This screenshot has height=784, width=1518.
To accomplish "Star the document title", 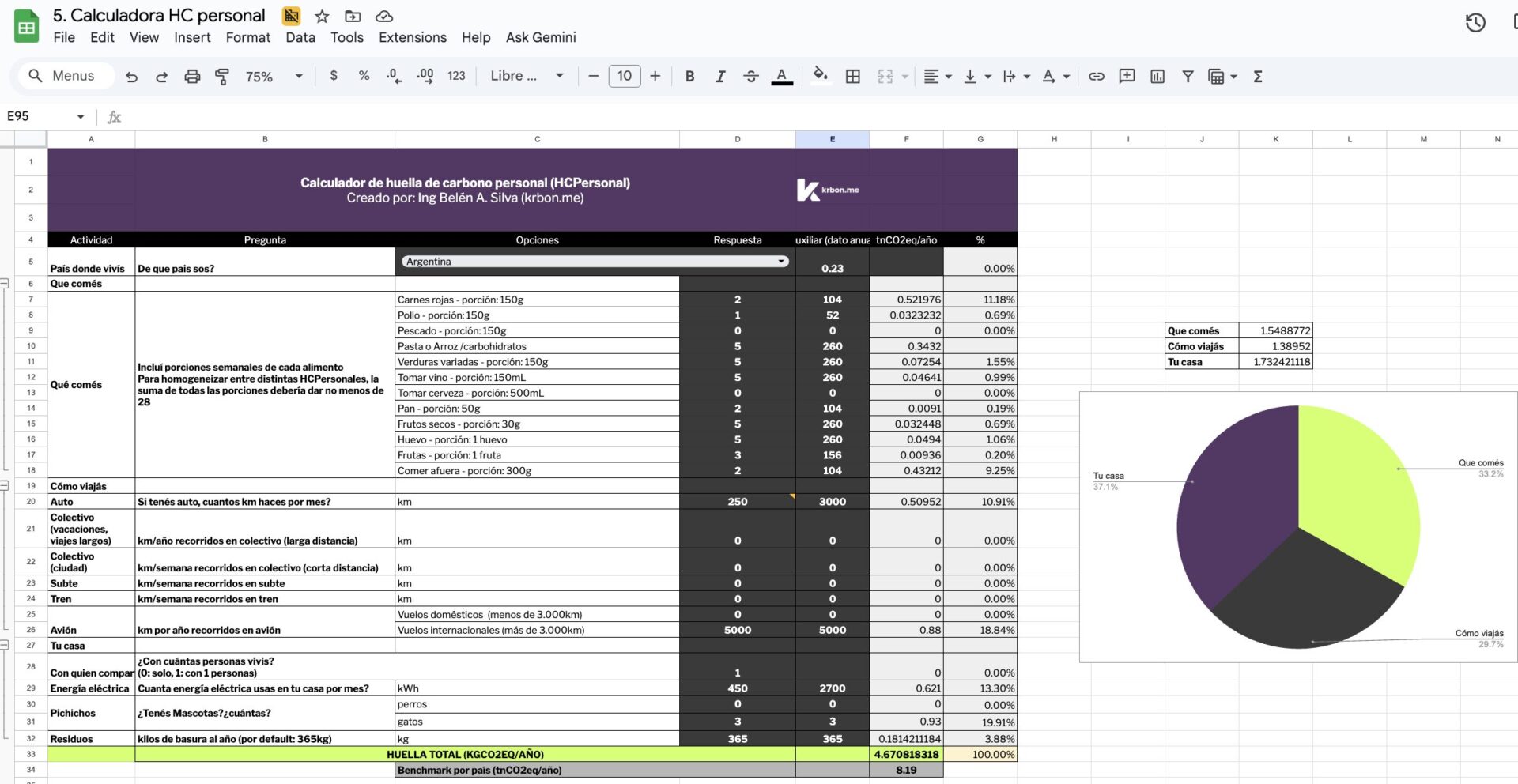I will 322,17.
